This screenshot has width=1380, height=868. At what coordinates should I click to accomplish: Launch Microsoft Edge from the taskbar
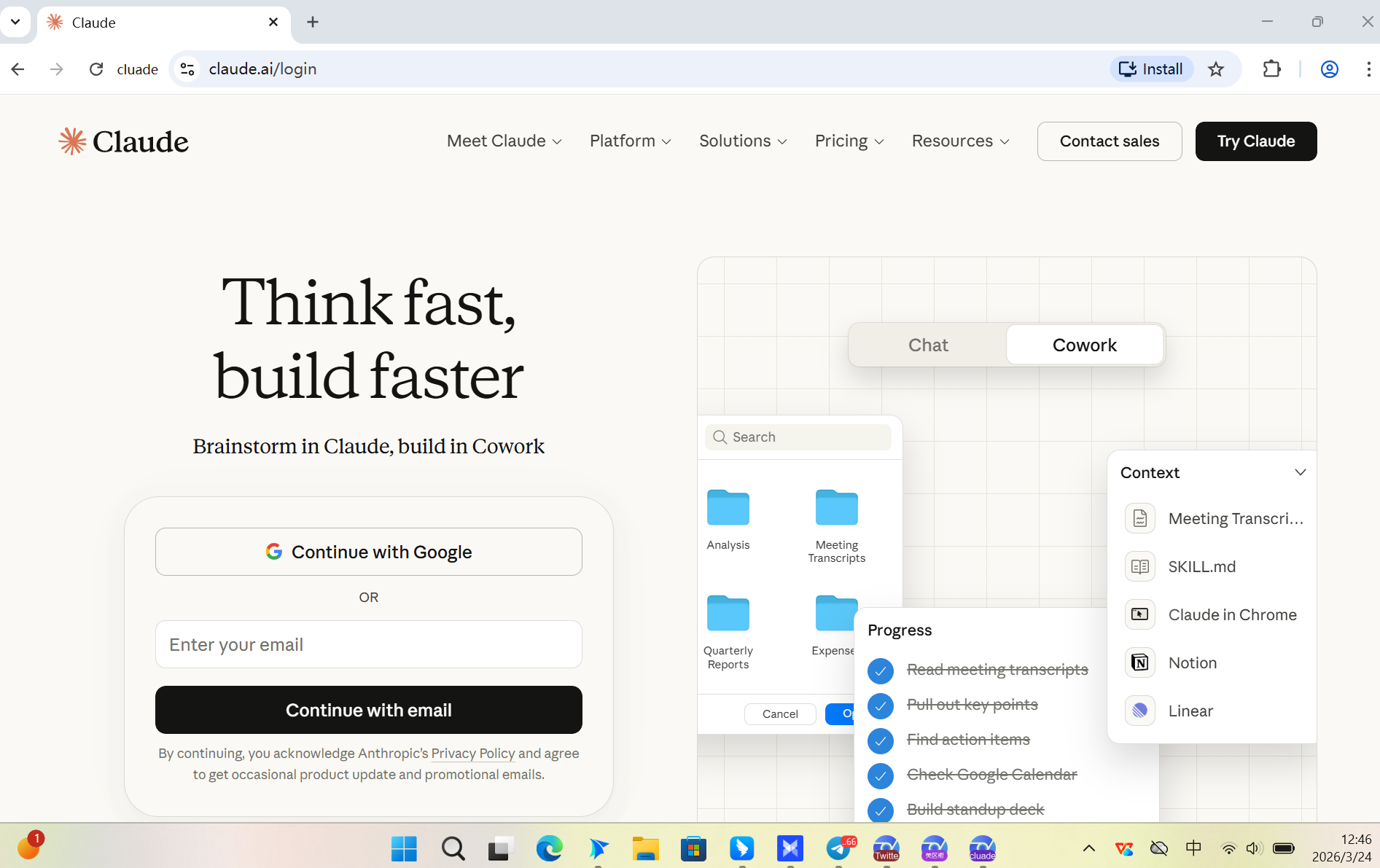[549, 848]
